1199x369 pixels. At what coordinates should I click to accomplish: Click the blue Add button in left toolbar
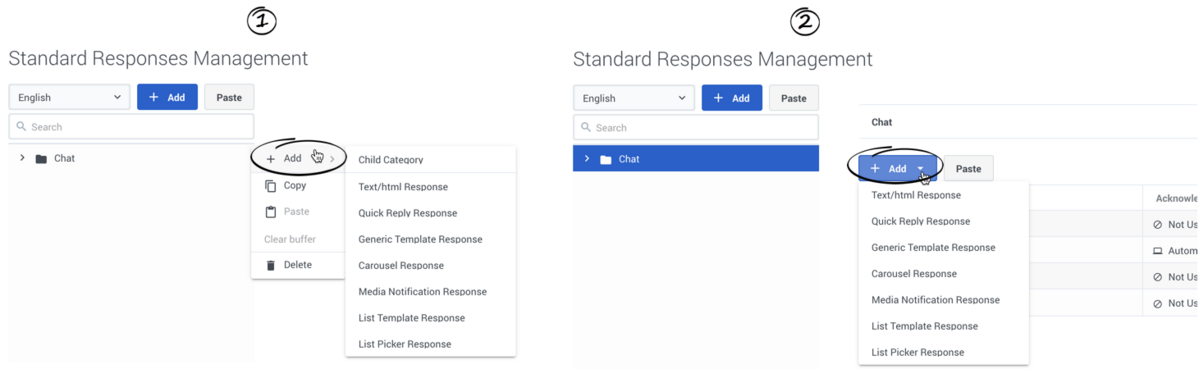pyautogui.click(x=167, y=98)
